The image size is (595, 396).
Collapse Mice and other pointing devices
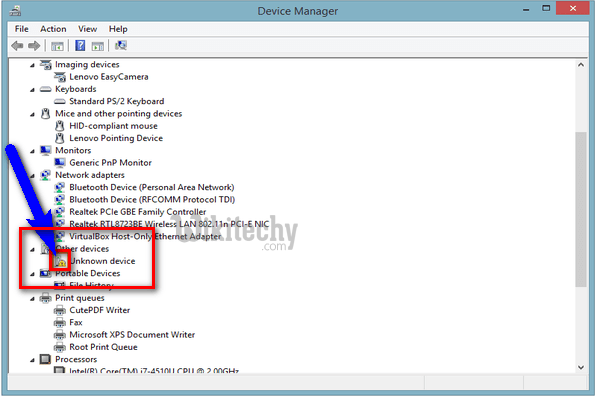tap(32, 115)
